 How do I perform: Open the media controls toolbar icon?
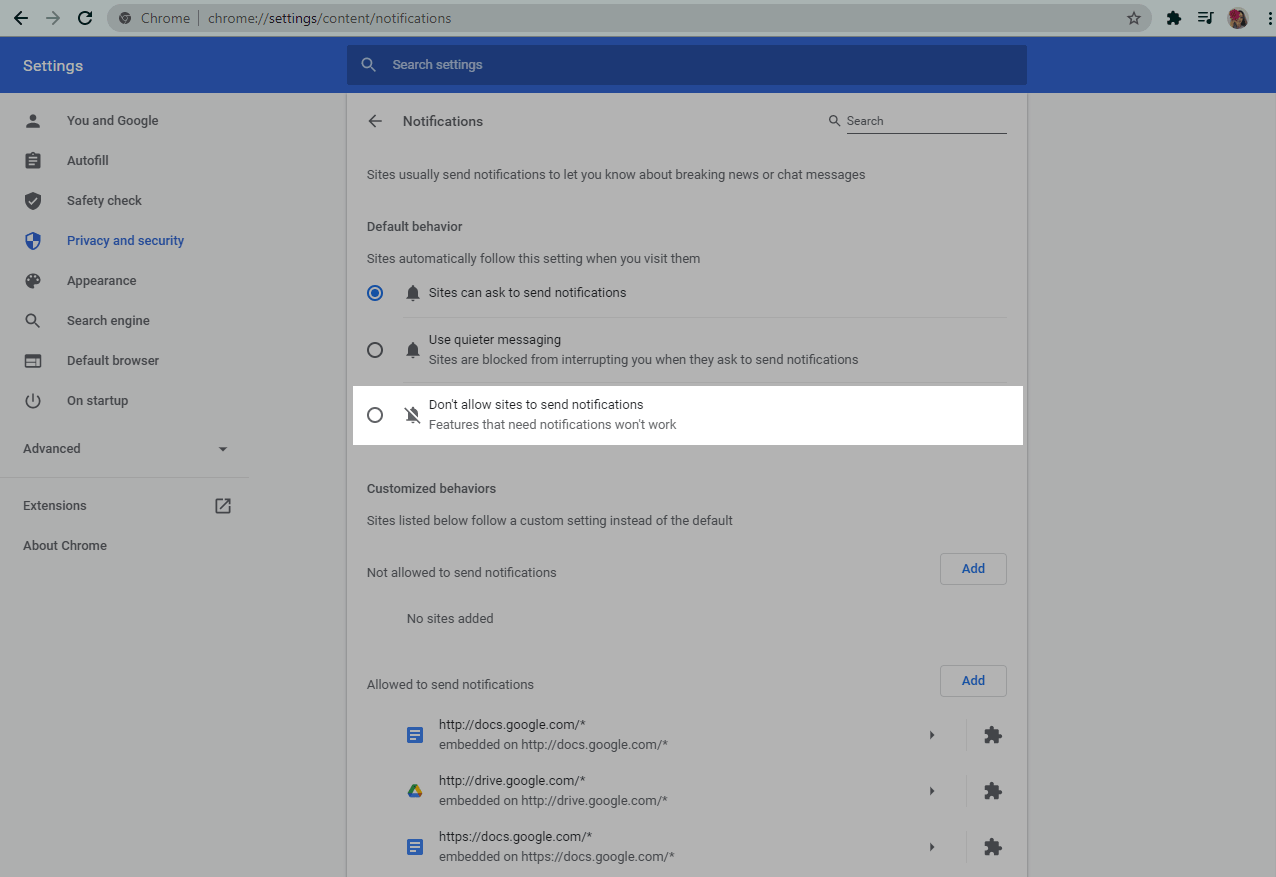(1206, 18)
